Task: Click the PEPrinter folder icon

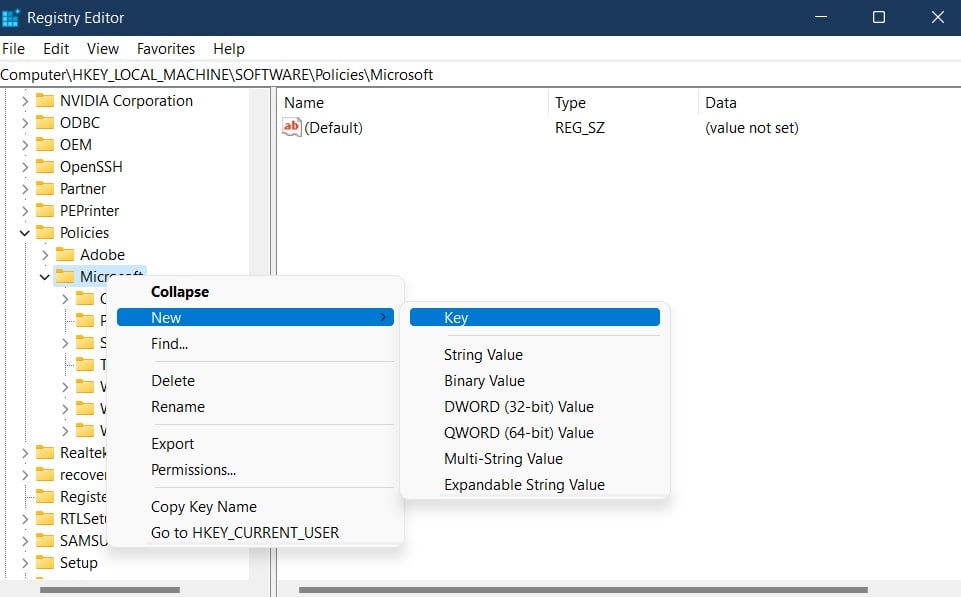Action: click(45, 211)
